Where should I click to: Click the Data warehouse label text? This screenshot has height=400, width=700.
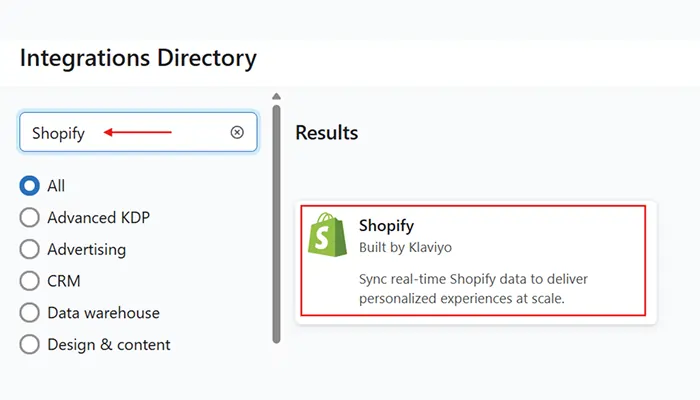pyautogui.click(x=103, y=313)
